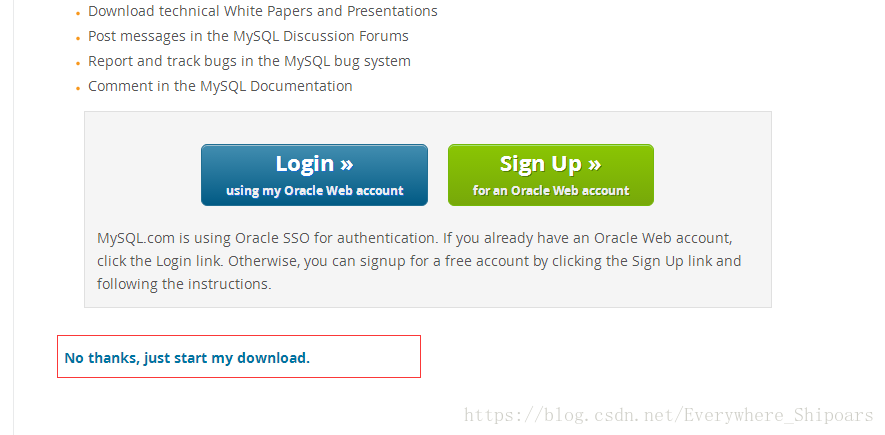Viewport: 885px width, 435px height.
Task: Click the orange bullet beside 'Download technical White Papers'
Action: 78,14
